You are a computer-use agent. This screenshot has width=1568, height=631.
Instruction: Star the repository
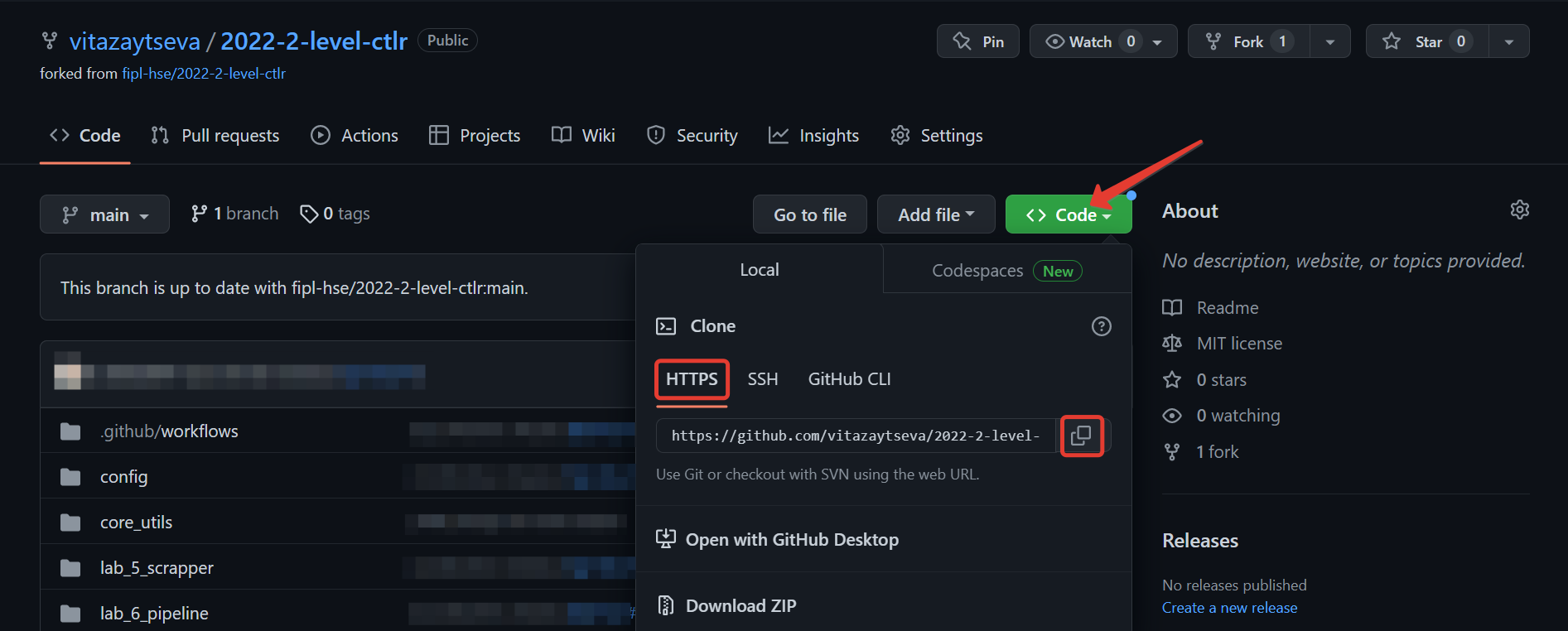click(x=1427, y=41)
